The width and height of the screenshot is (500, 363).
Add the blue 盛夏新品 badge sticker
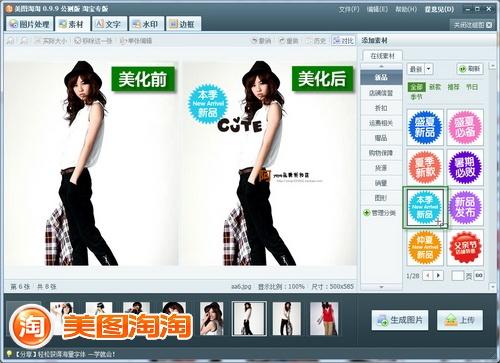(425, 127)
